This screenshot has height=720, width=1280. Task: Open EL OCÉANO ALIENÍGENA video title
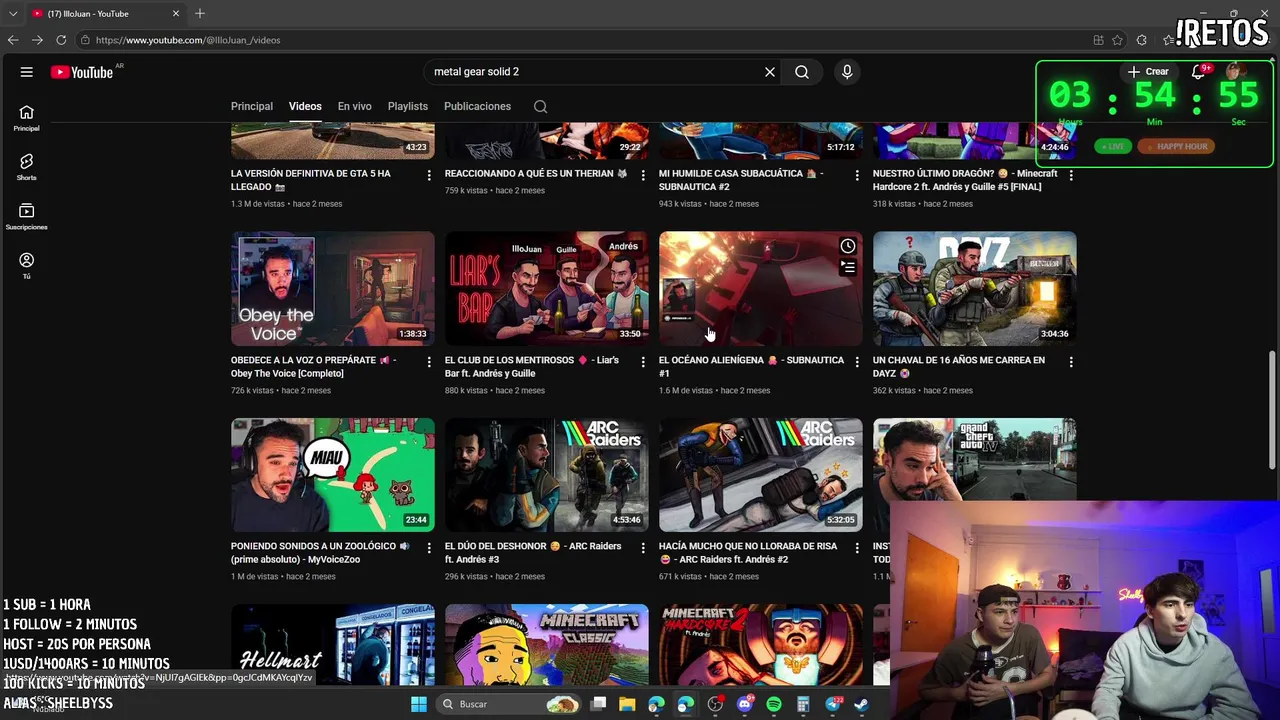pyautogui.click(x=751, y=366)
